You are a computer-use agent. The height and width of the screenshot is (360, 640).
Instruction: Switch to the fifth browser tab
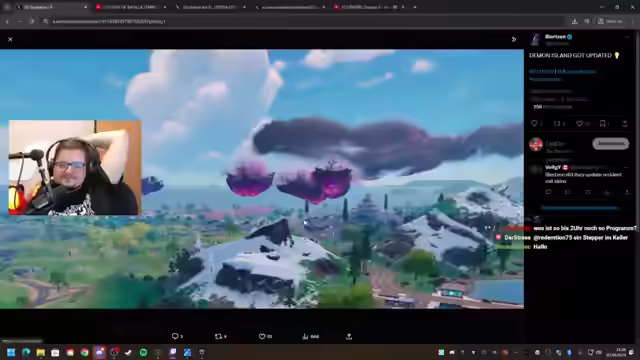point(370,7)
